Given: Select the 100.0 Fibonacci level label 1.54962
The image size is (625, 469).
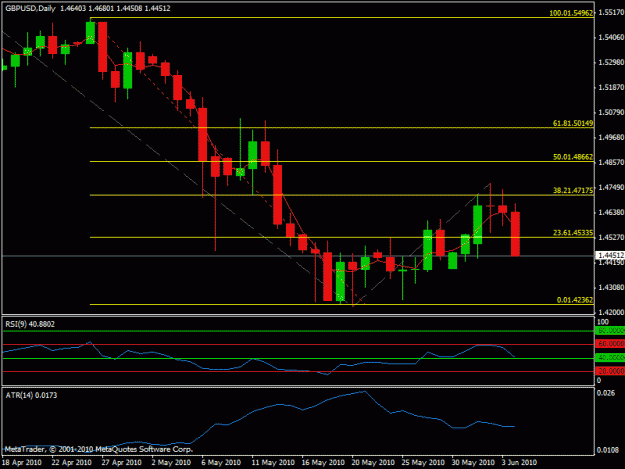Looking at the screenshot, I should [571, 13].
